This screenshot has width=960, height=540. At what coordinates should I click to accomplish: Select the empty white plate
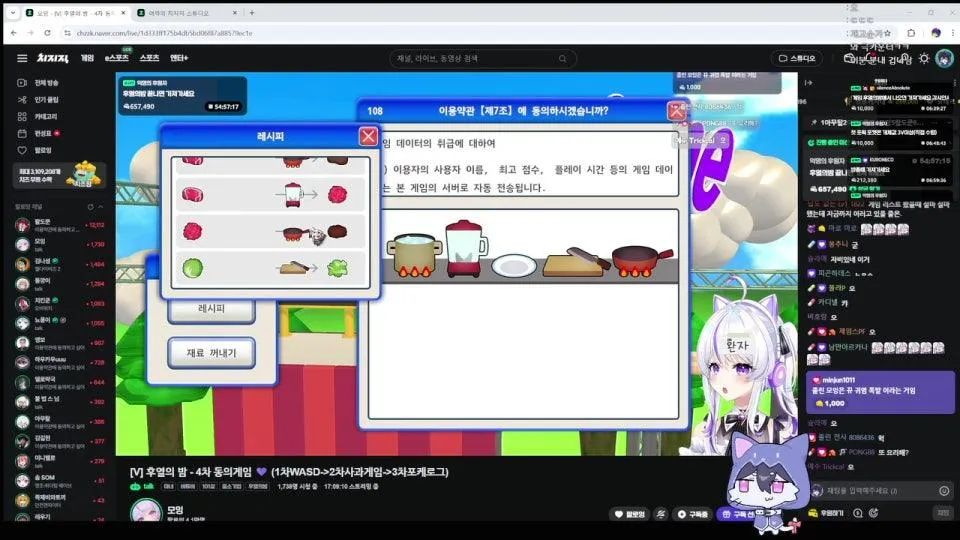coord(514,266)
